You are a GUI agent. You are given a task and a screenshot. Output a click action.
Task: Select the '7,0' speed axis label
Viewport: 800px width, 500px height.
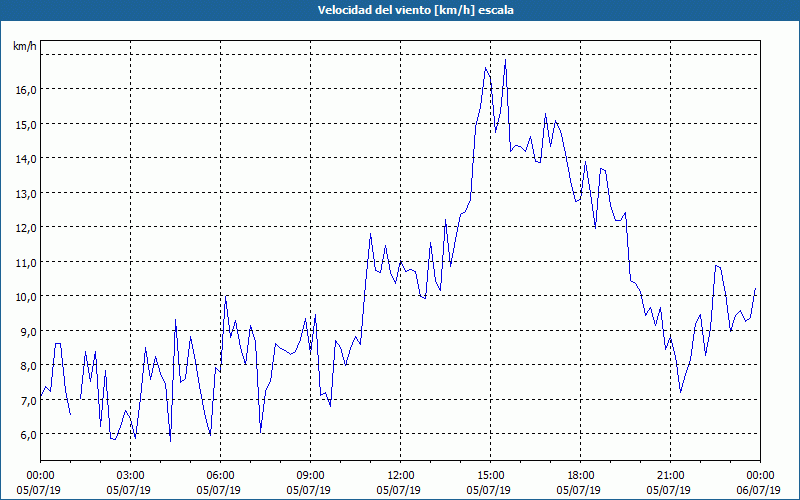(x=28, y=401)
